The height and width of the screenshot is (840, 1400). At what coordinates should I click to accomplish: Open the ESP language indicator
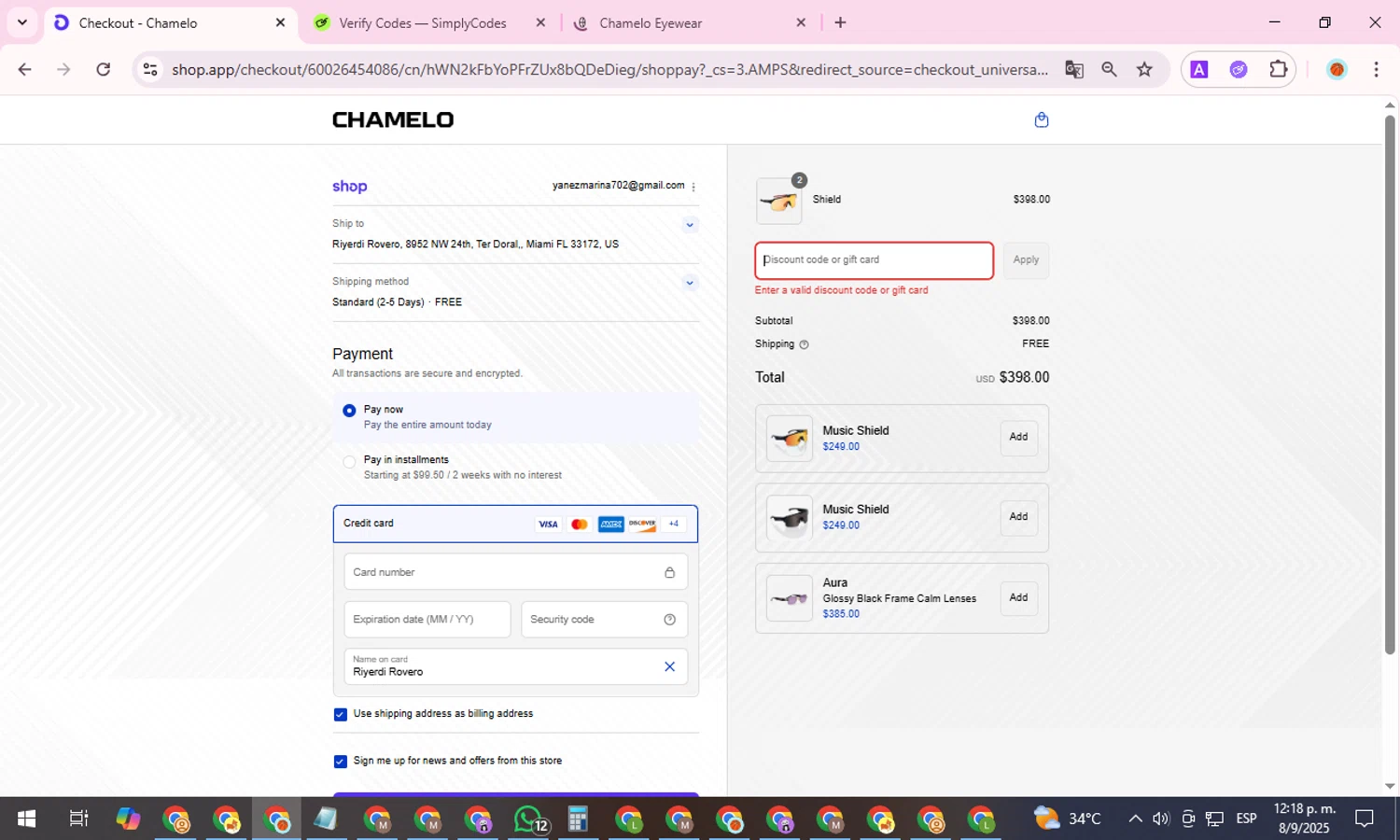[1246, 819]
